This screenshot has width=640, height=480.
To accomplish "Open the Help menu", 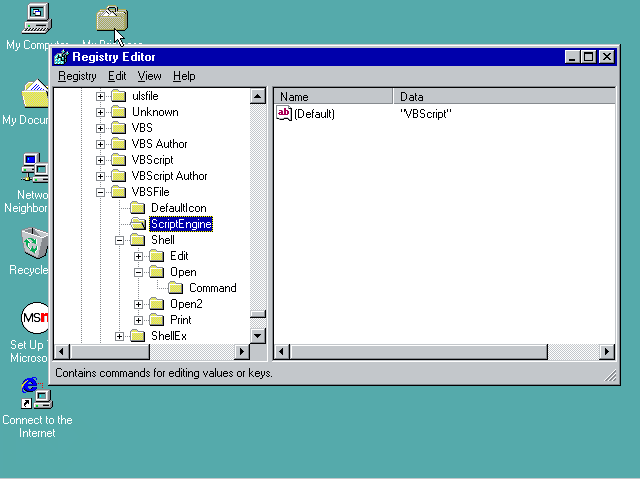I will pyautogui.click(x=184, y=76).
